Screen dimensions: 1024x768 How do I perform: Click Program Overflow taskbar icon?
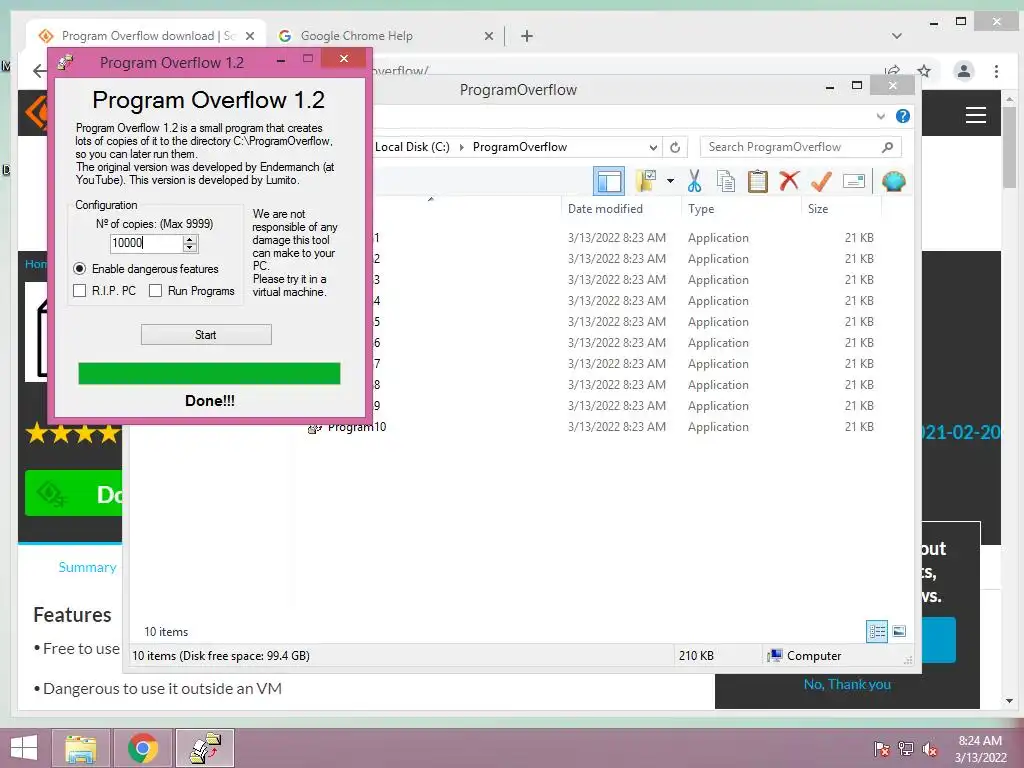[204, 748]
